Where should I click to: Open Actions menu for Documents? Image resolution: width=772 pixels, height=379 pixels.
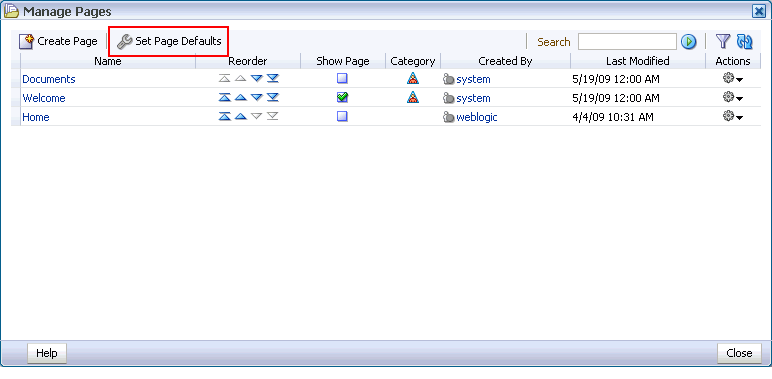733,79
